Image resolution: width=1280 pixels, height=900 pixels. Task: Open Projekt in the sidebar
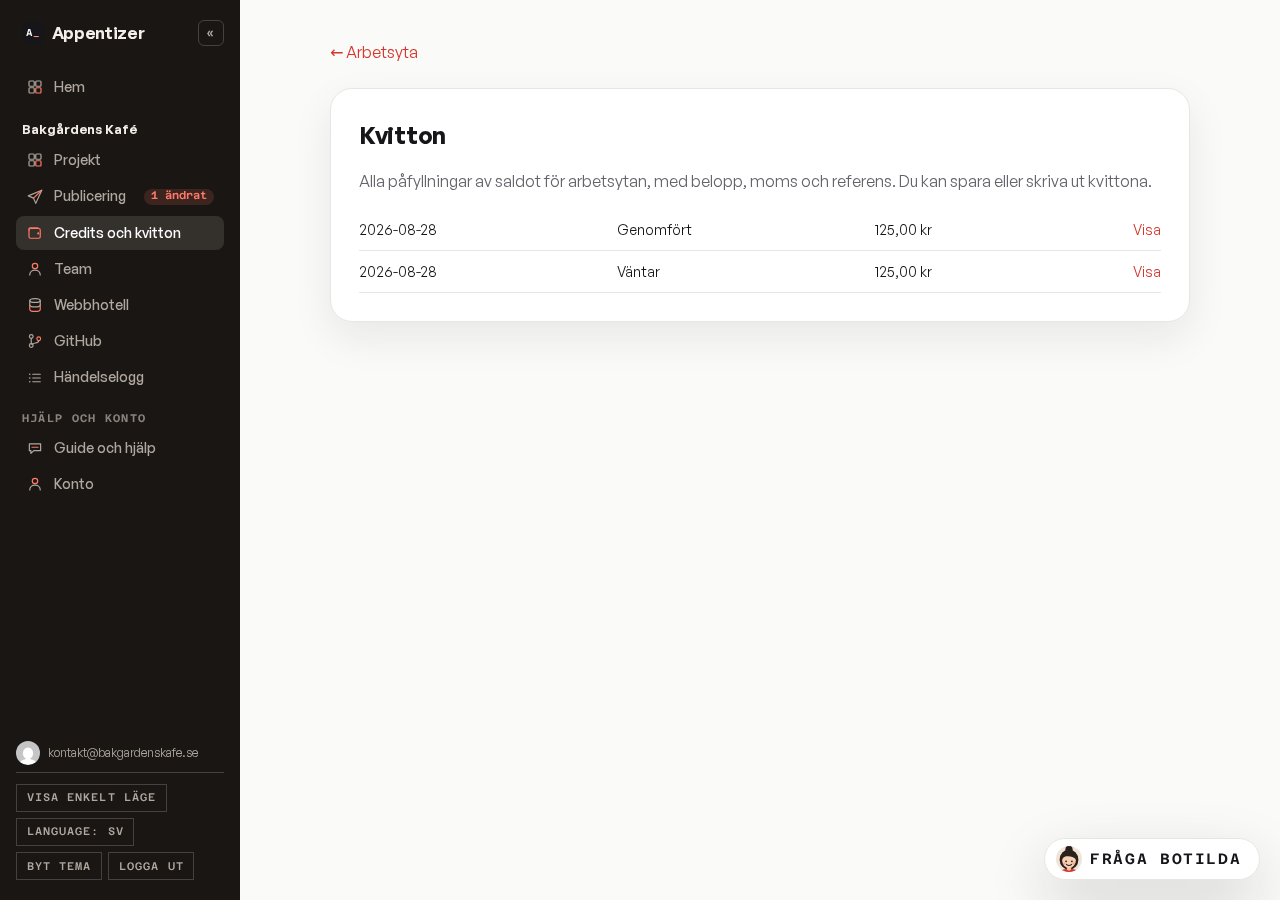120,160
